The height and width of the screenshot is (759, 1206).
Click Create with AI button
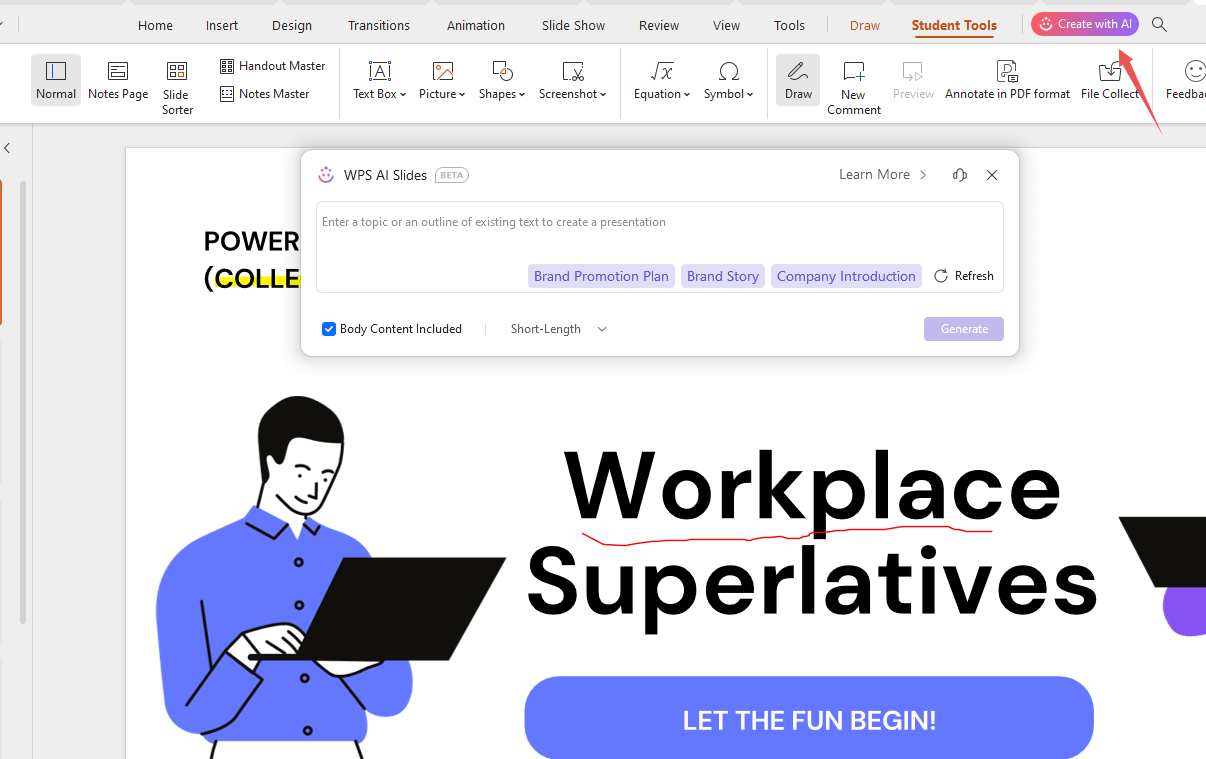(x=1085, y=24)
